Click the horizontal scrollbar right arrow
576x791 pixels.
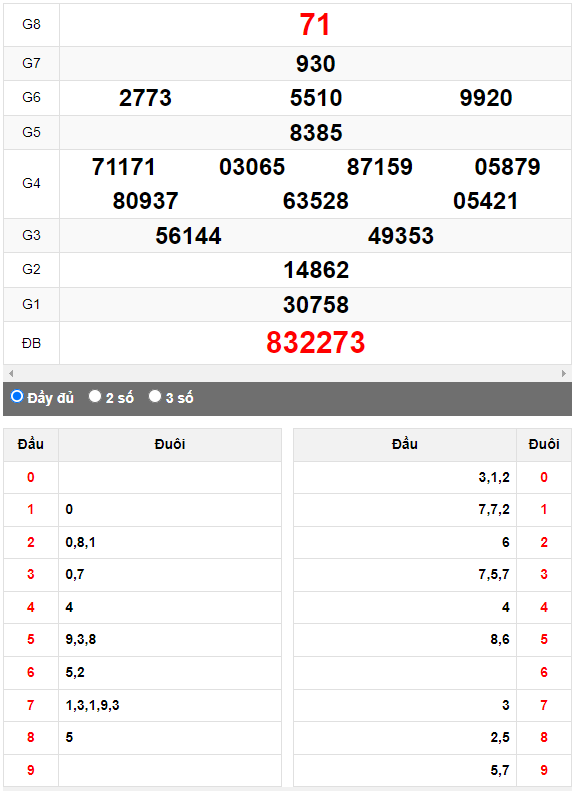(x=564, y=374)
